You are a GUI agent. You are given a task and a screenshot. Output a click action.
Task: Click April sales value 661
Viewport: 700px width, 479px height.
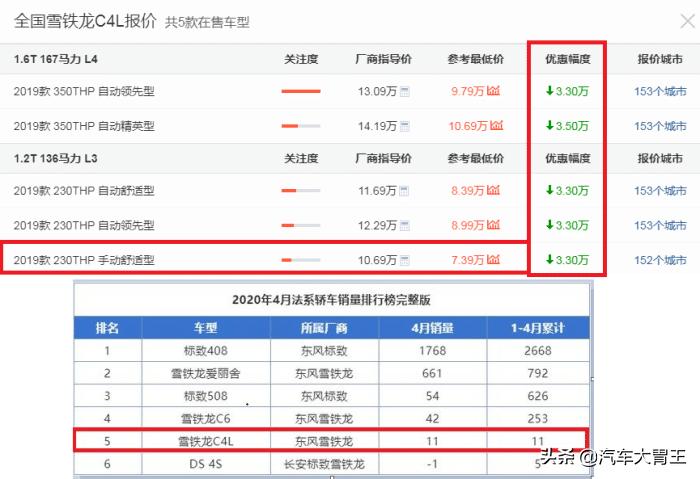point(432,373)
